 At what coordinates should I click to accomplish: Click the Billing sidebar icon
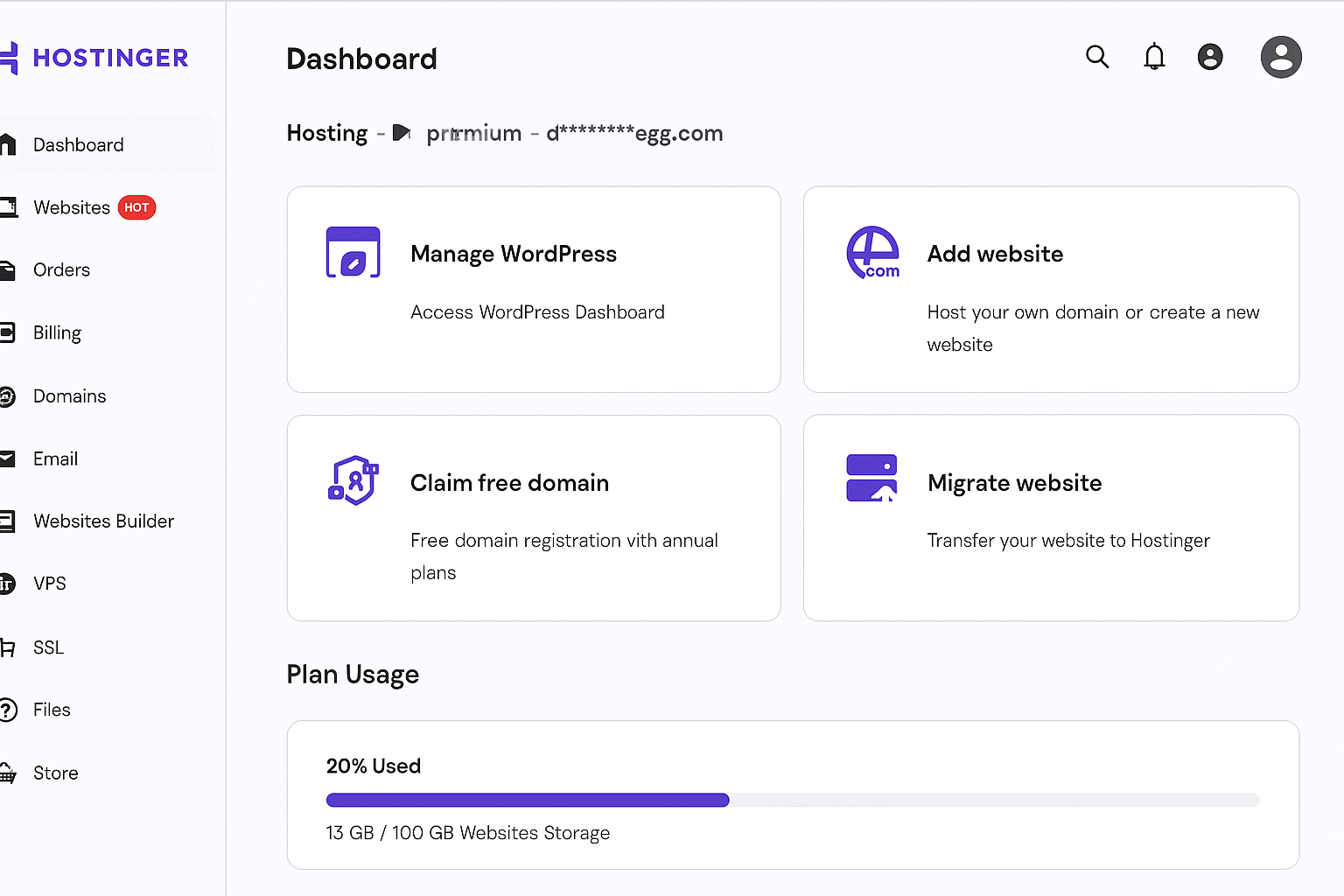8,332
